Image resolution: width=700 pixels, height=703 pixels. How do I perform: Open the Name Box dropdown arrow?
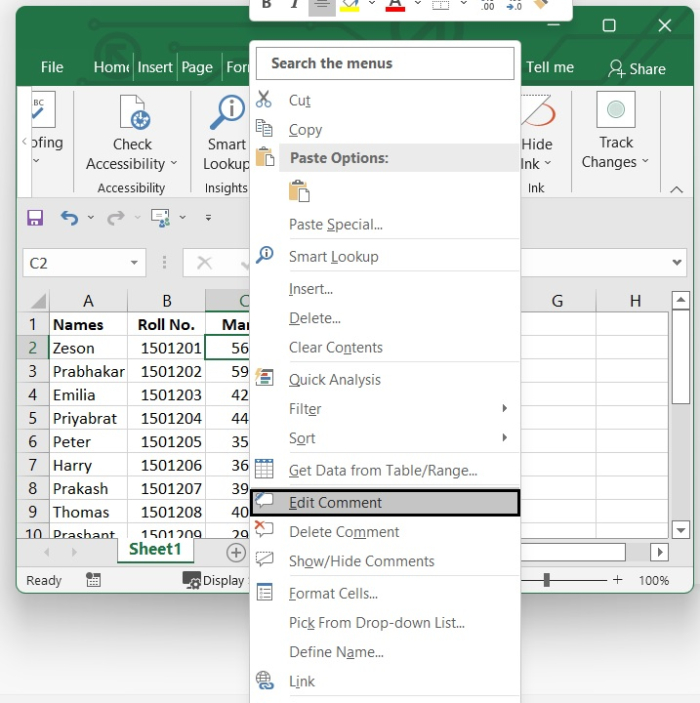pos(134,263)
